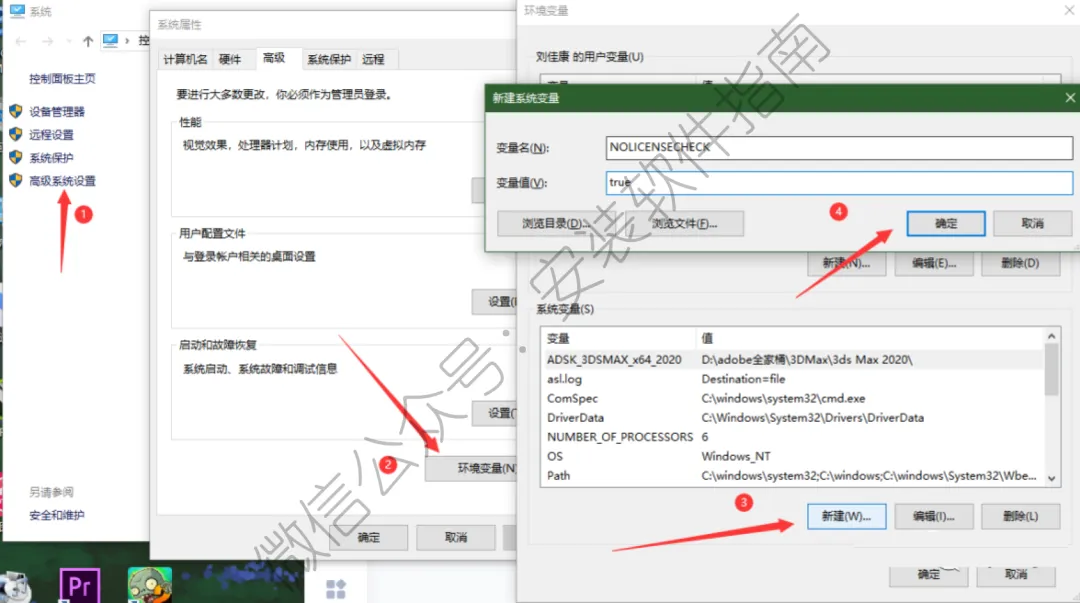Cancel the new system variable dialog
The width and height of the screenshot is (1080, 603).
coord(1032,223)
